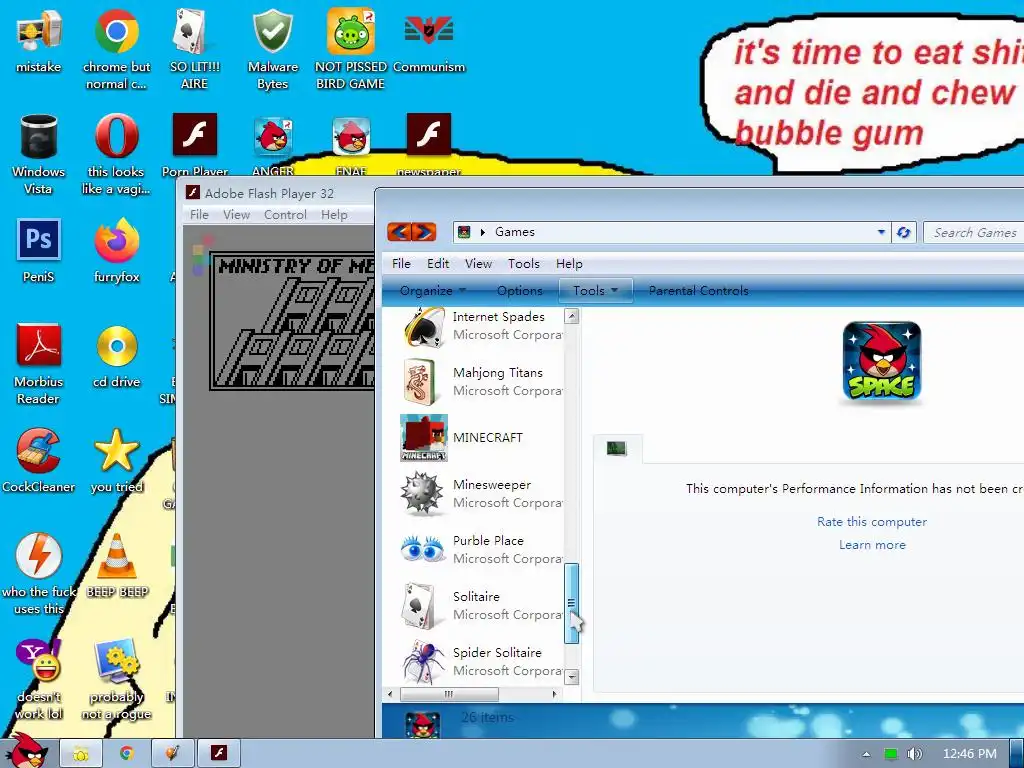1024x768 pixels.
Task: Click the Angry Birds Start button
Action: 26,751
